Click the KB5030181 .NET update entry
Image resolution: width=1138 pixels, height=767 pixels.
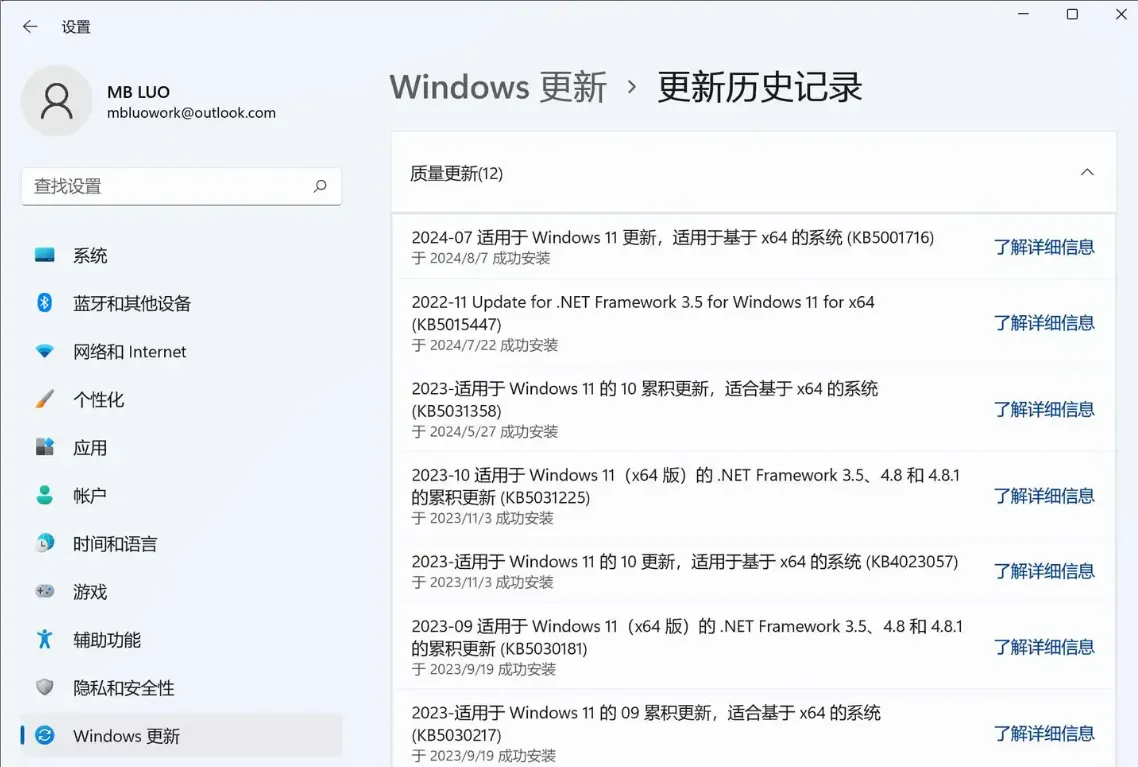pos(687,636)
